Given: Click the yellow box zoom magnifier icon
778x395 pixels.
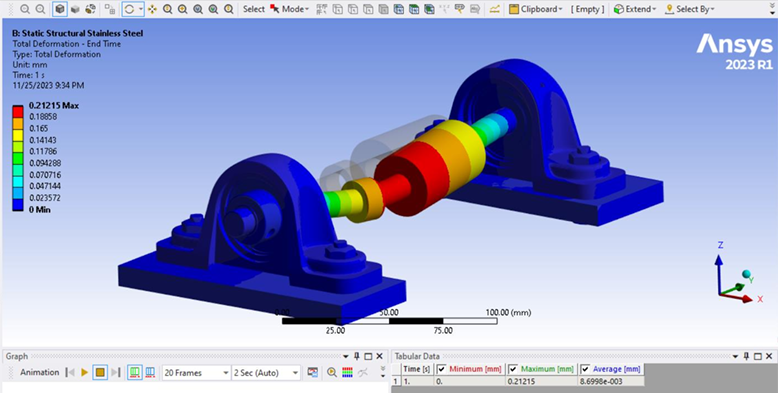Looking at the screenshot, I should [183, 9].
